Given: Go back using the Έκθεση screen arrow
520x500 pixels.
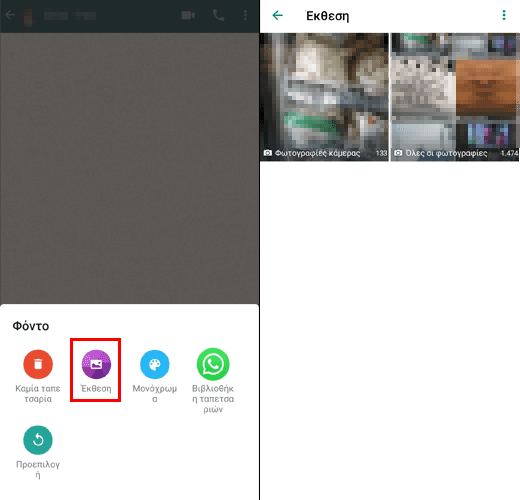Looking at the screenshot, I should (x=277, y=15).
